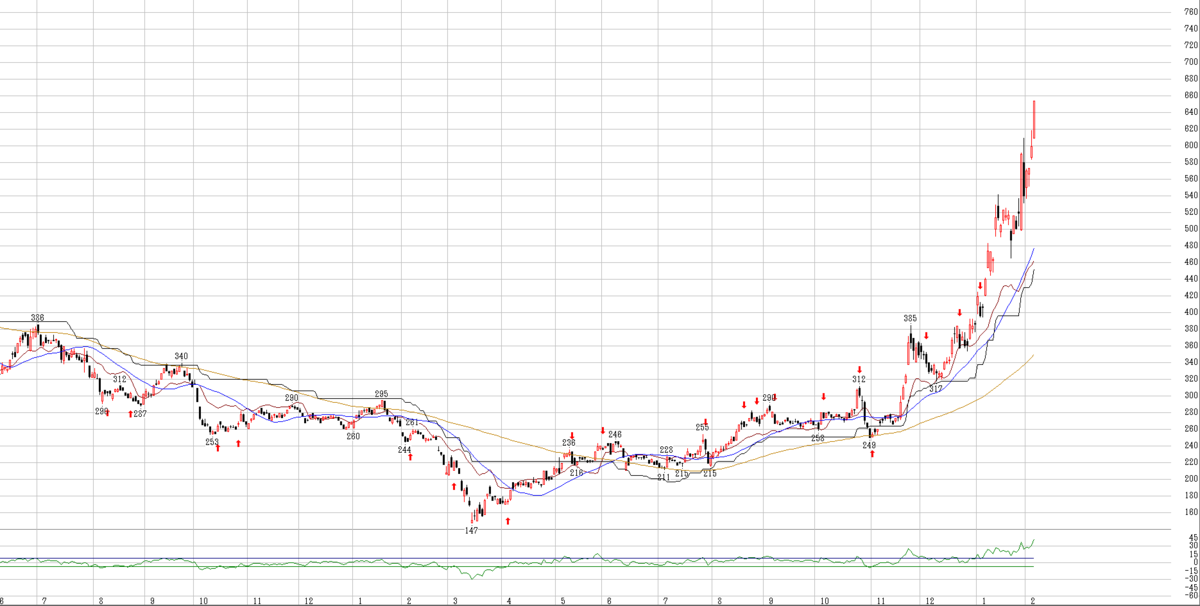Select the 249 low price label

(x=869, y=445)
